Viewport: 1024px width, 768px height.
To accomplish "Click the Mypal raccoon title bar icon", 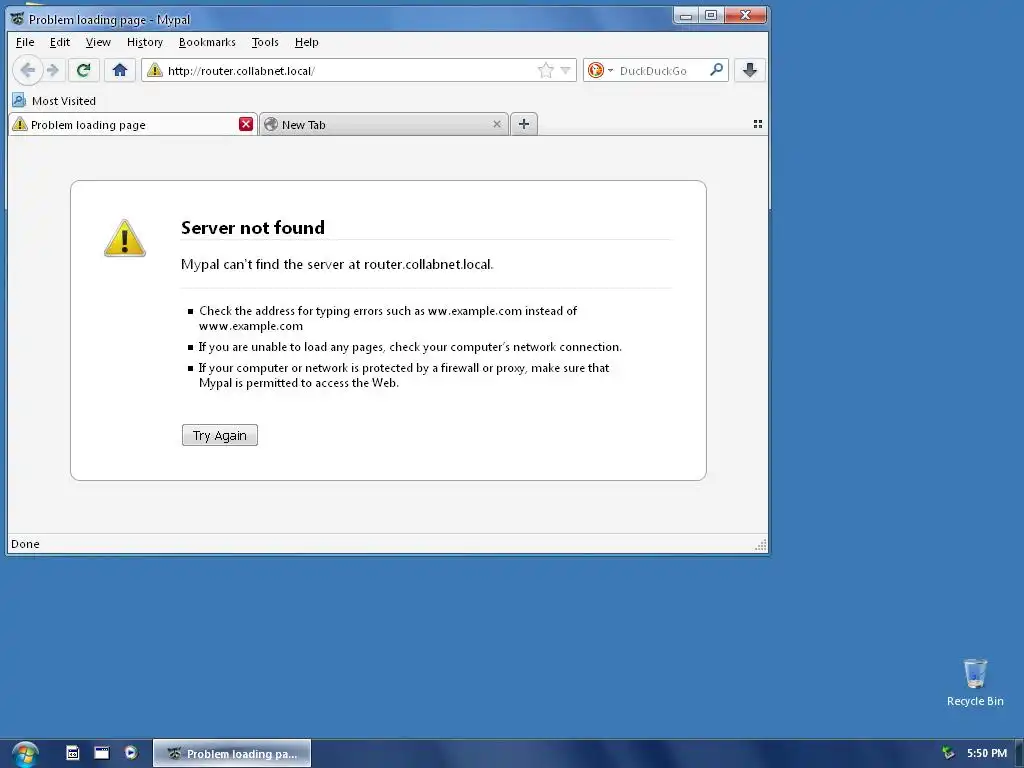I will coord(18,19).
